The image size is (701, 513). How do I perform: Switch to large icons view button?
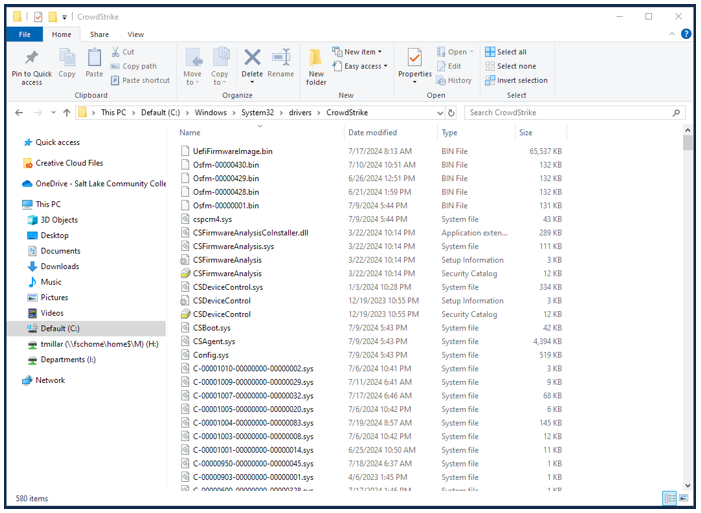click(684, 498)
